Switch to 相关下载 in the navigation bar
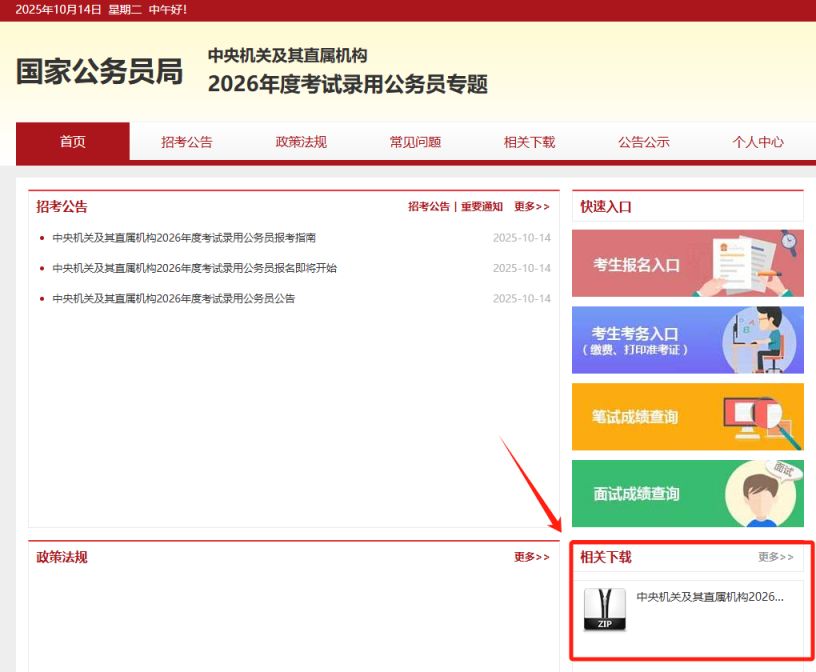This screenshot has width=816, height=672. [x=529, y=142]
